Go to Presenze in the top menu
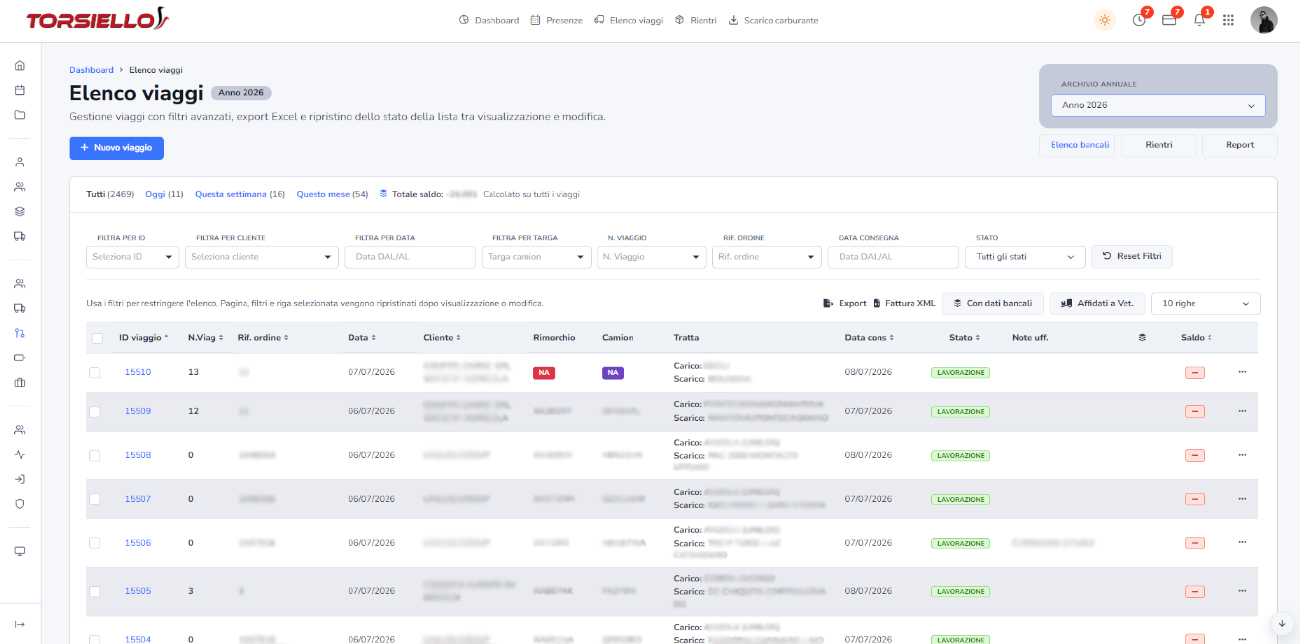 557,20
